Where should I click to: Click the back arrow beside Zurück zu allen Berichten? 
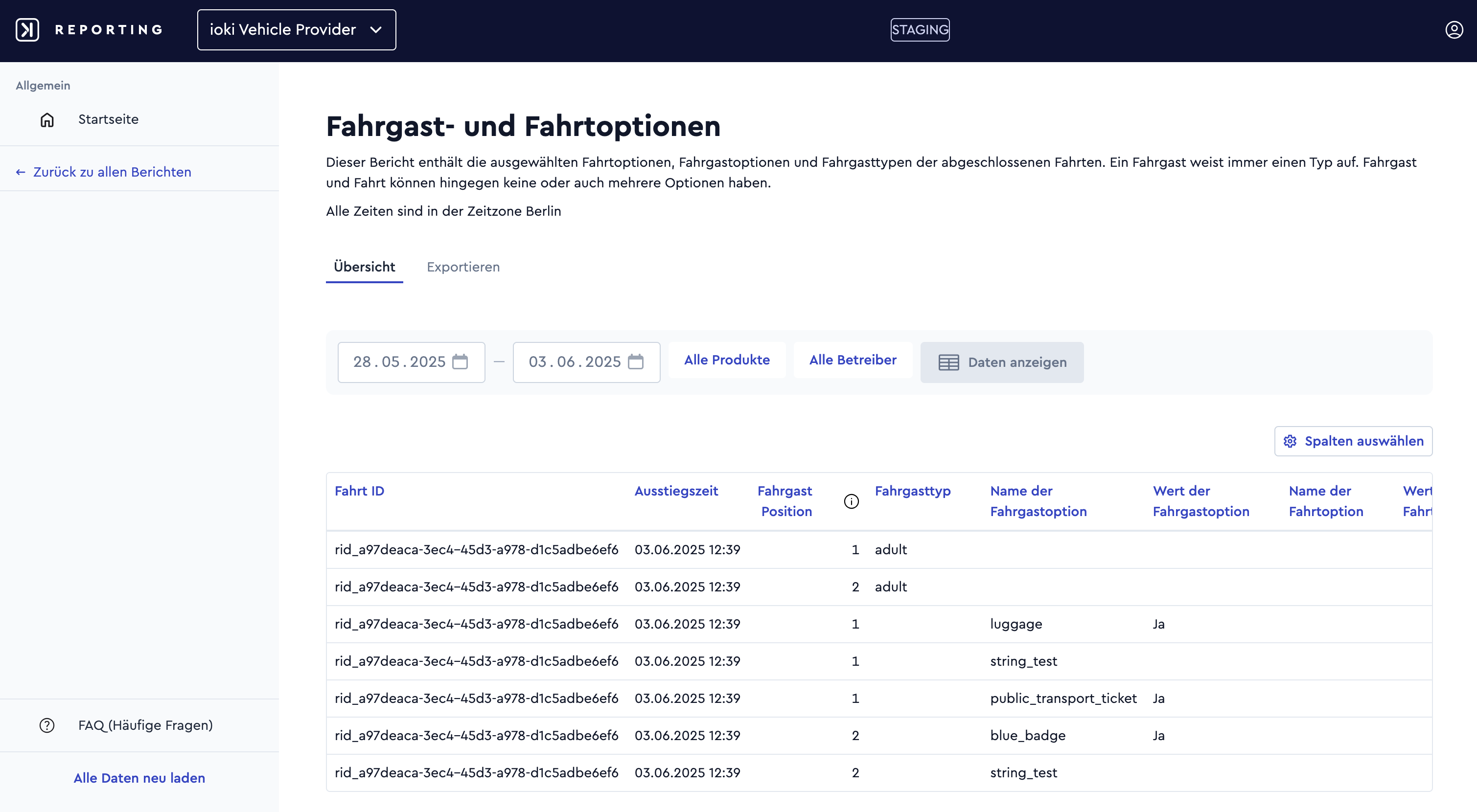[x=21, y=172]
